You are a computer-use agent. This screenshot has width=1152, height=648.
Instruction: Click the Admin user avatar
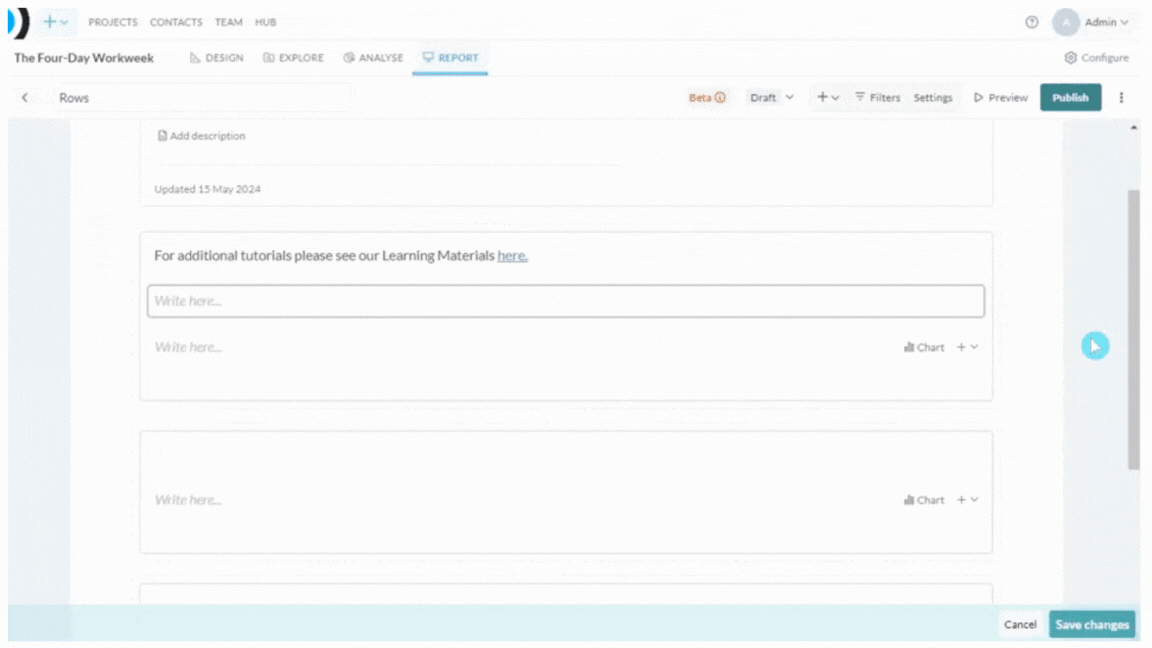click(1065, 22)
